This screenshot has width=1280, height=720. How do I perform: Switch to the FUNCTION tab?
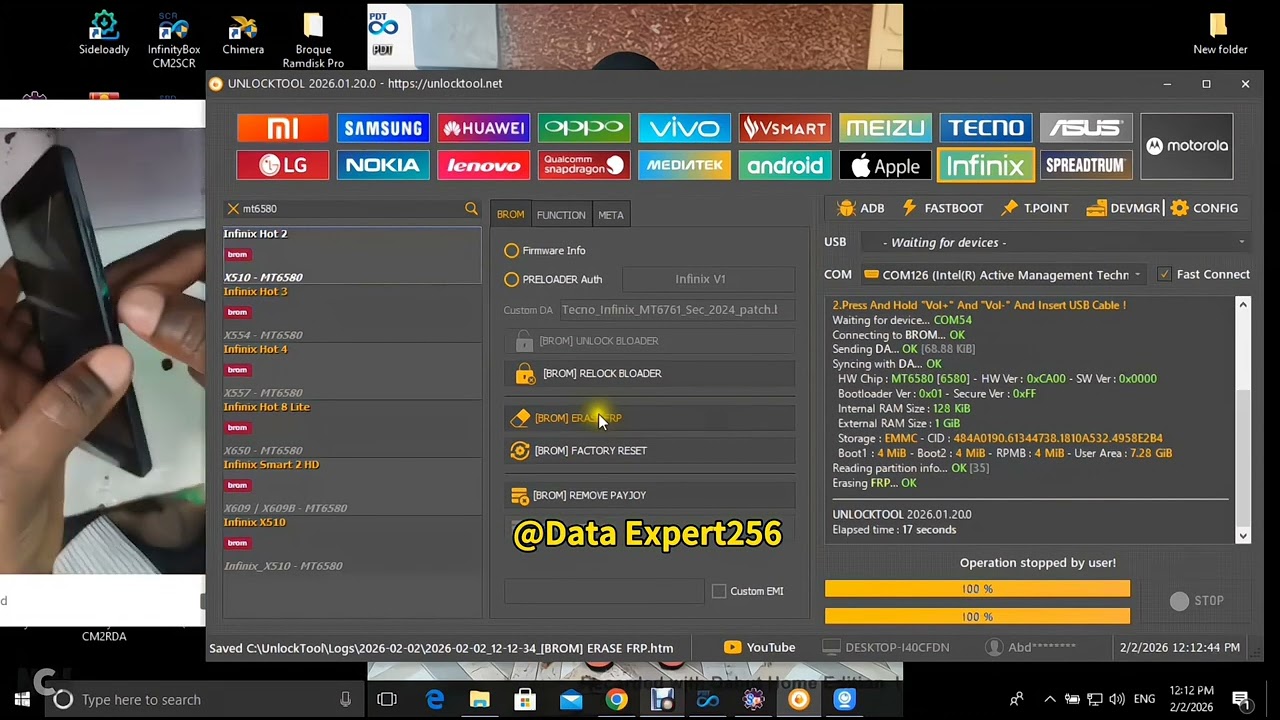(x=561, y=215)
